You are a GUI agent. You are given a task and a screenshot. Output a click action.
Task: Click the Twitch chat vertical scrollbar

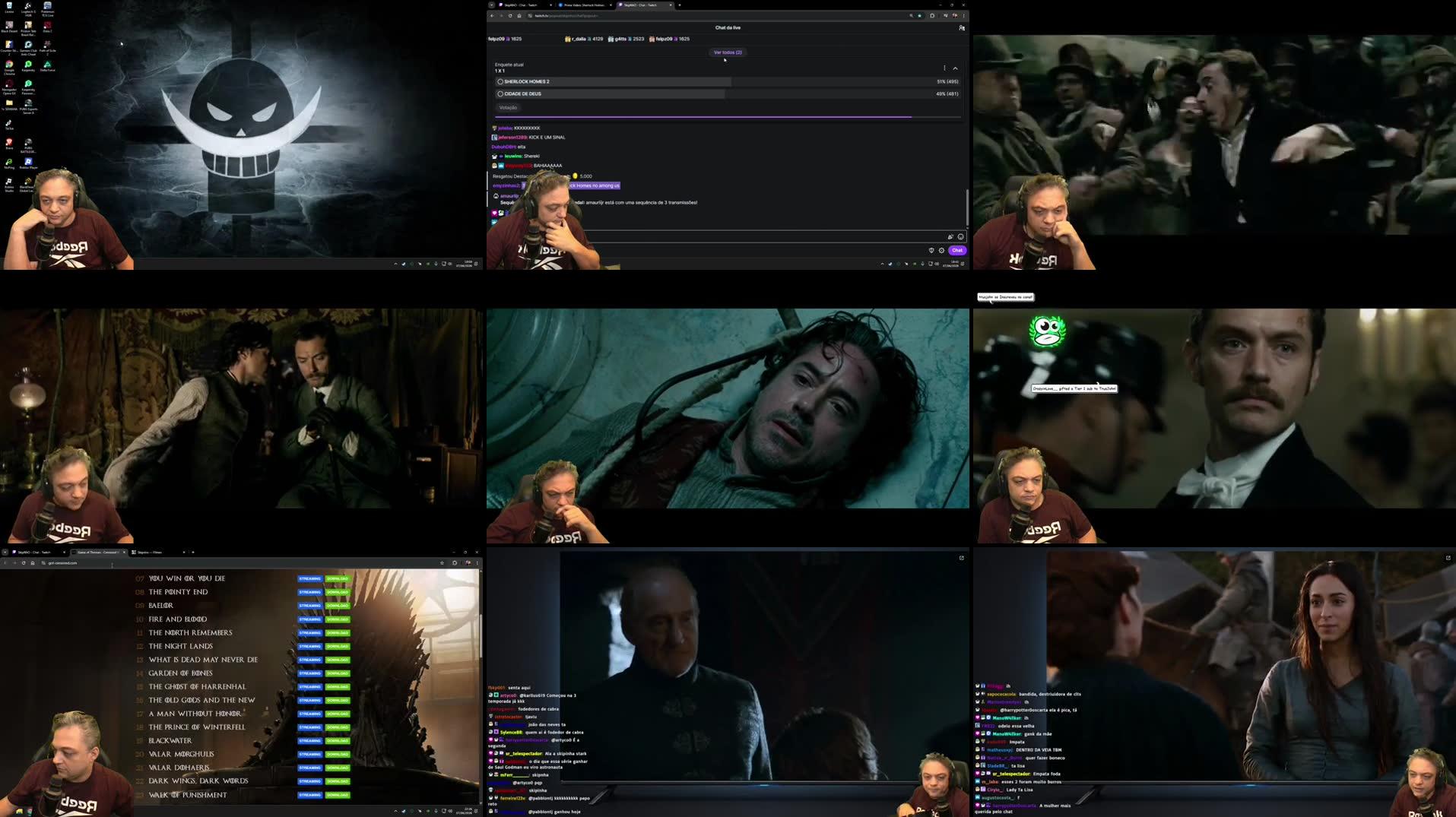point(967,207)
